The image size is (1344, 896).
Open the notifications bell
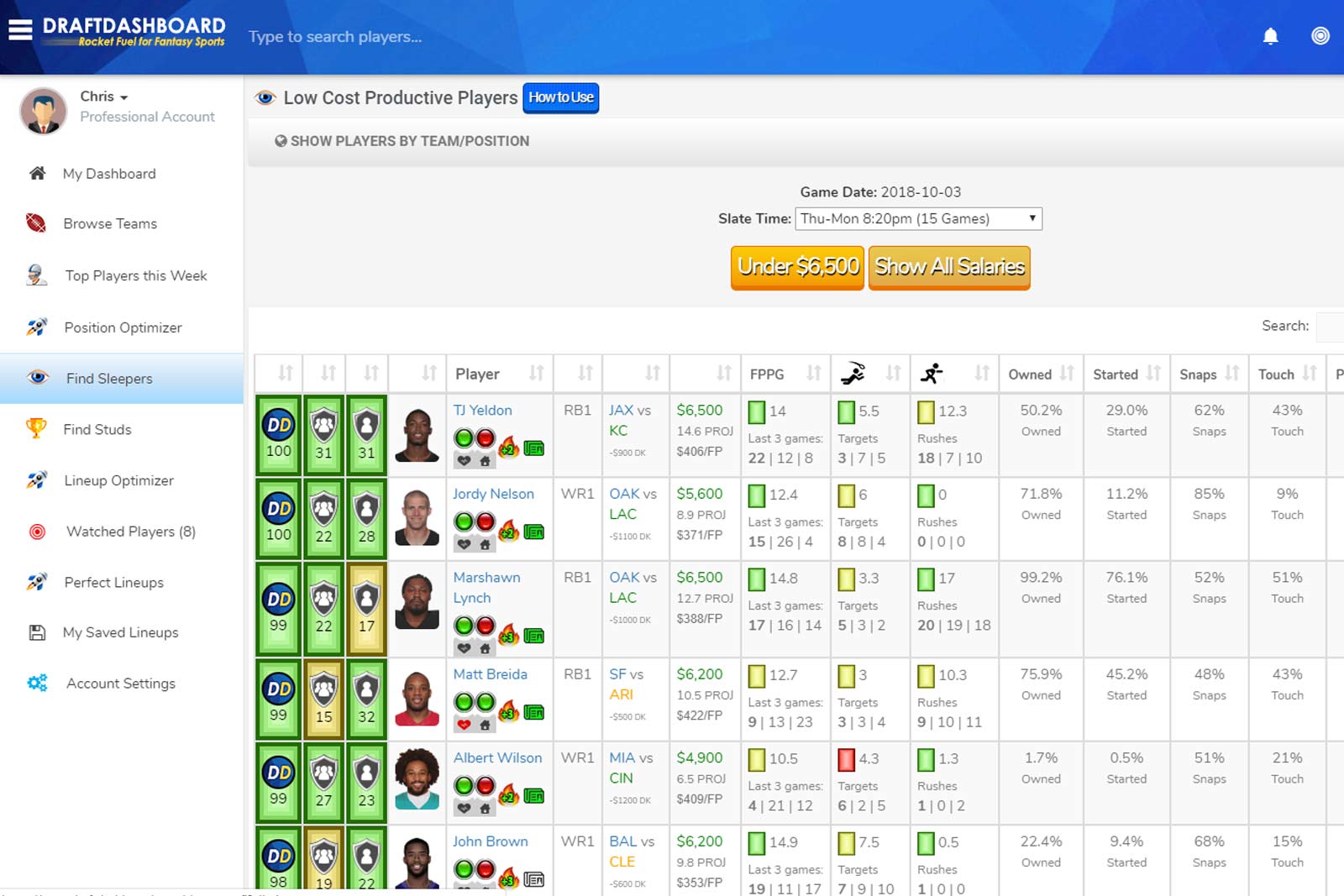tap(1270, 36)
